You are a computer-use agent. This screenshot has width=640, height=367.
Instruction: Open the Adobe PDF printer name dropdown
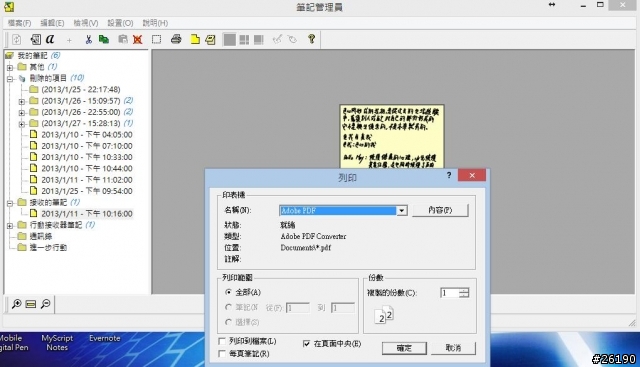pos(402,211)
